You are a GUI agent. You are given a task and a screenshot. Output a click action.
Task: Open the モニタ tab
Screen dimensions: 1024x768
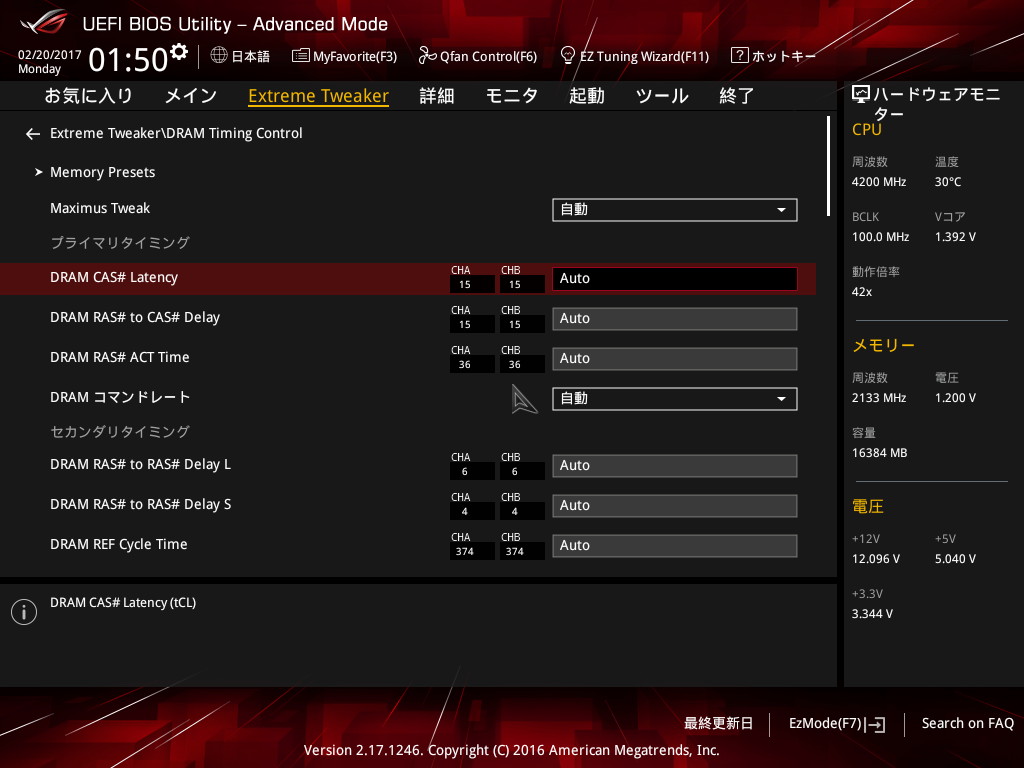511,96
